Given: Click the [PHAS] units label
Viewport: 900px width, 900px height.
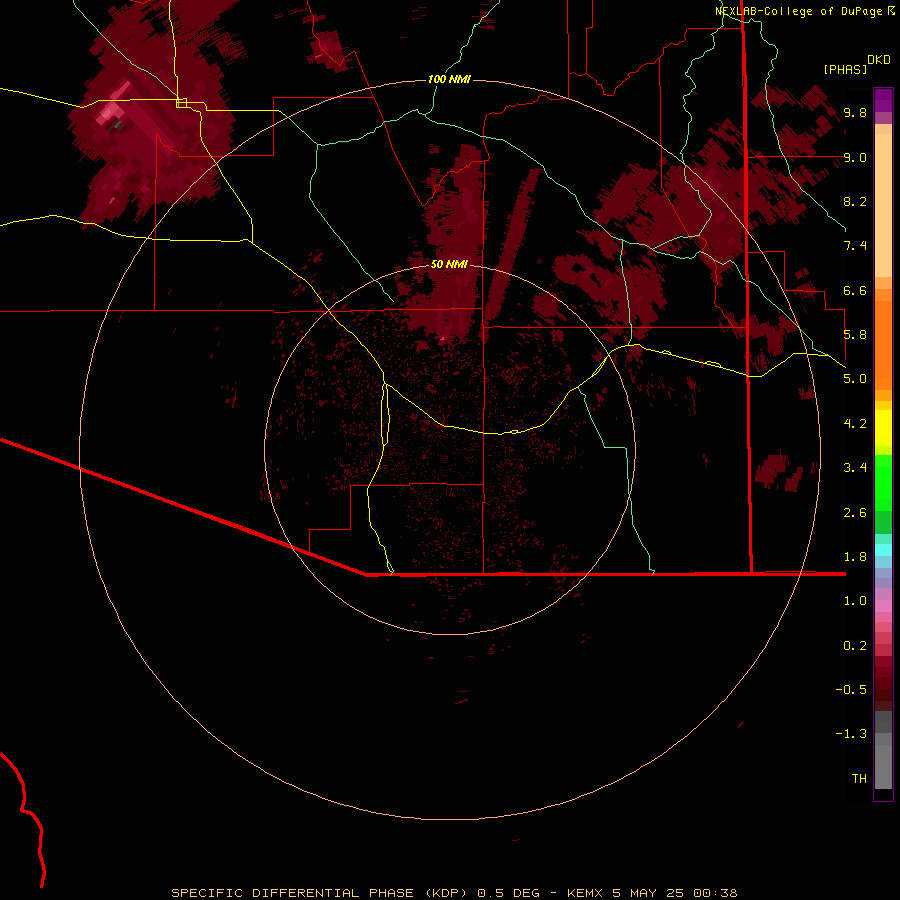Looking at the screenshot, I should coord(845,69).
